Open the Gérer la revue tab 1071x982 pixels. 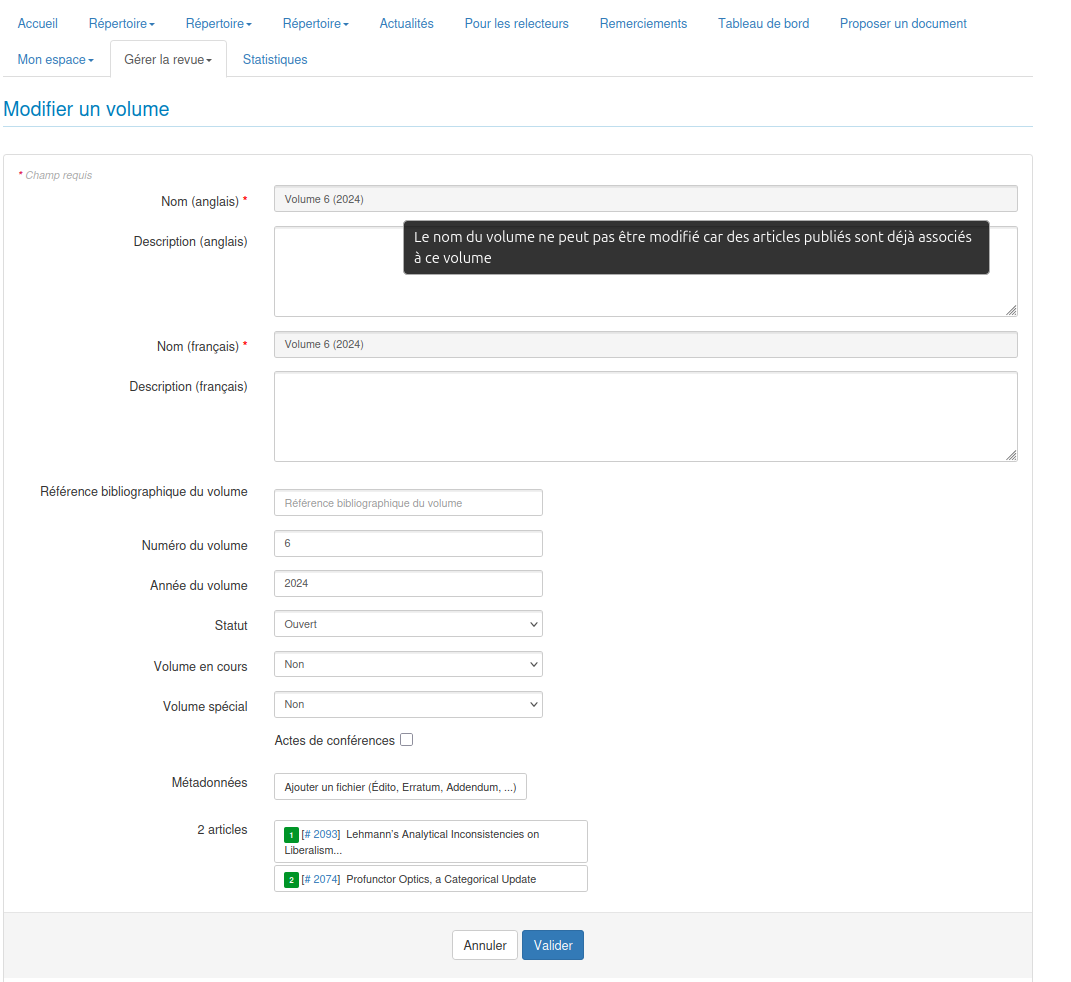click(x=168, y=60)
